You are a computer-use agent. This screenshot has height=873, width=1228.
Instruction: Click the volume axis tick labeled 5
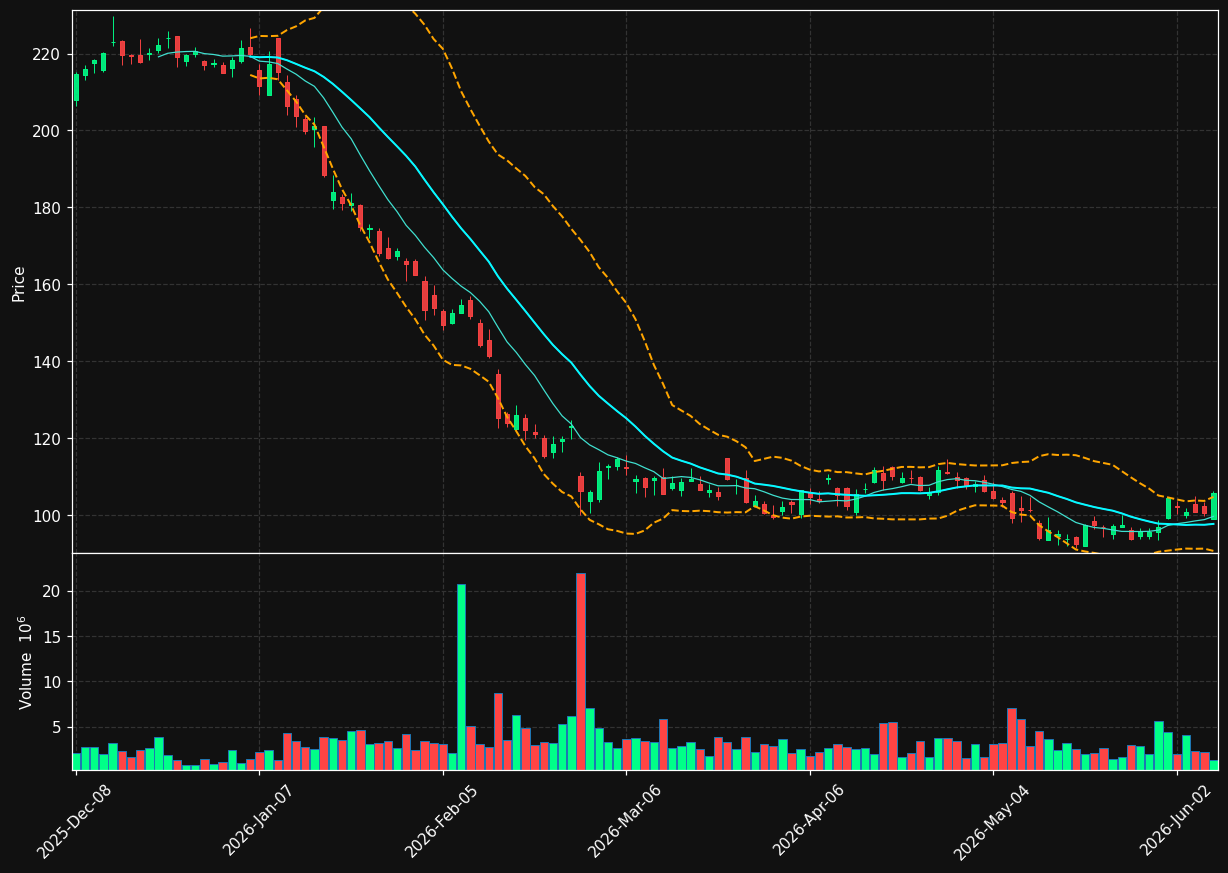click(56, 727)
